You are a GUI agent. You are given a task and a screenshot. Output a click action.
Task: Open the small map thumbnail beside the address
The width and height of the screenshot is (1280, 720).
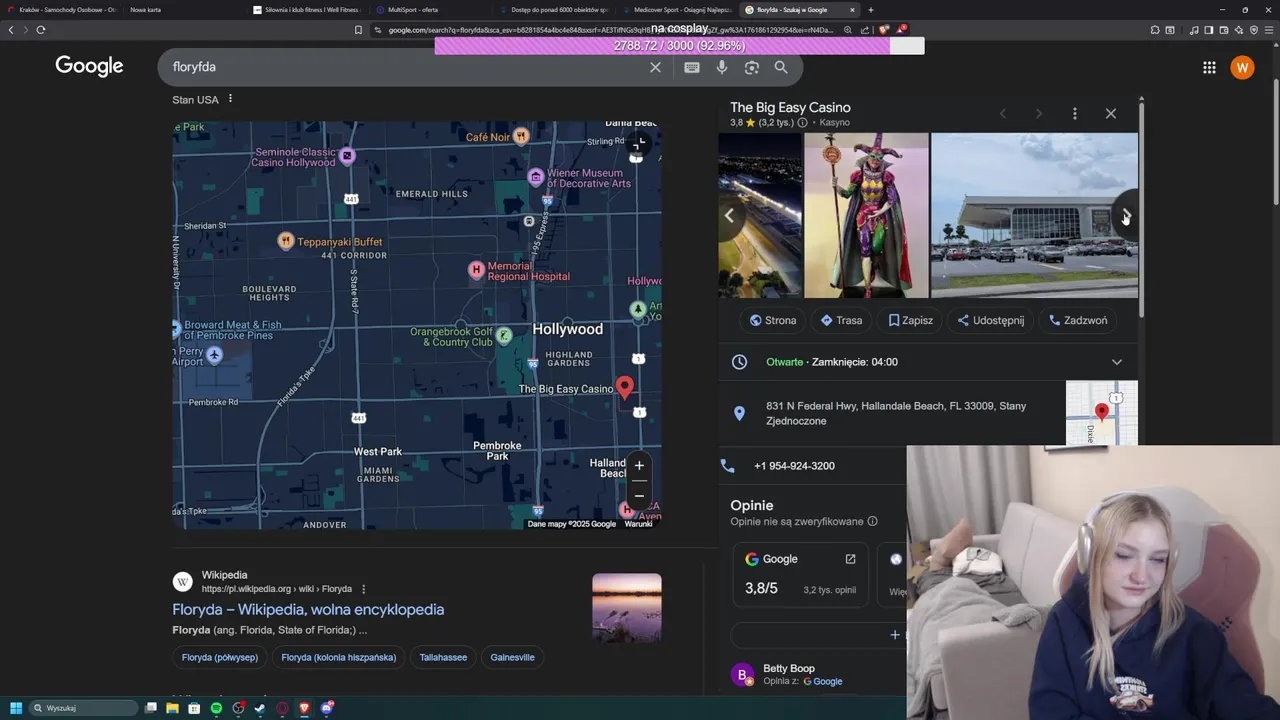click(1101, 412)
